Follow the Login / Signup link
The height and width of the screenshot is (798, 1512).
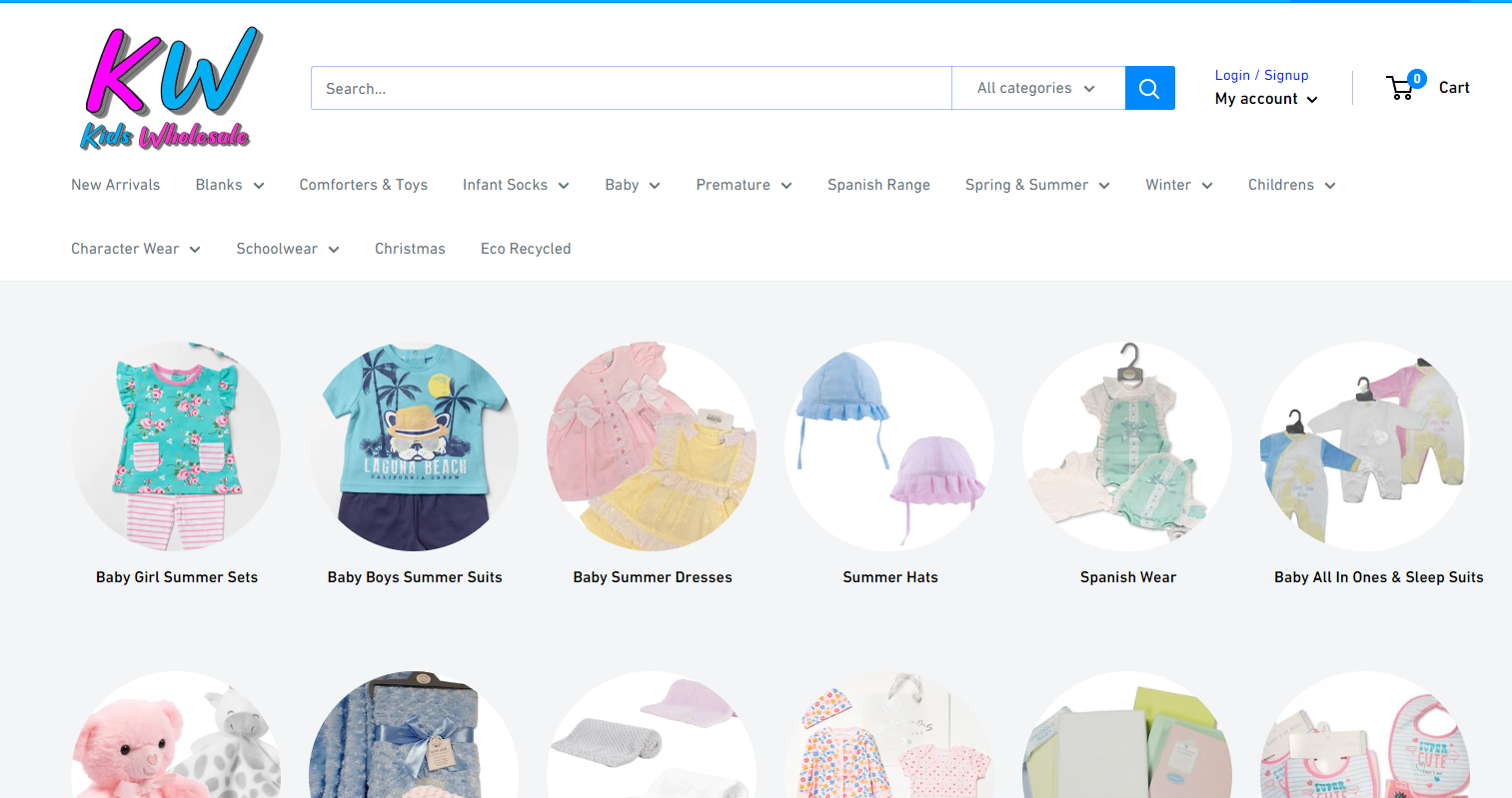point(1261,75)
